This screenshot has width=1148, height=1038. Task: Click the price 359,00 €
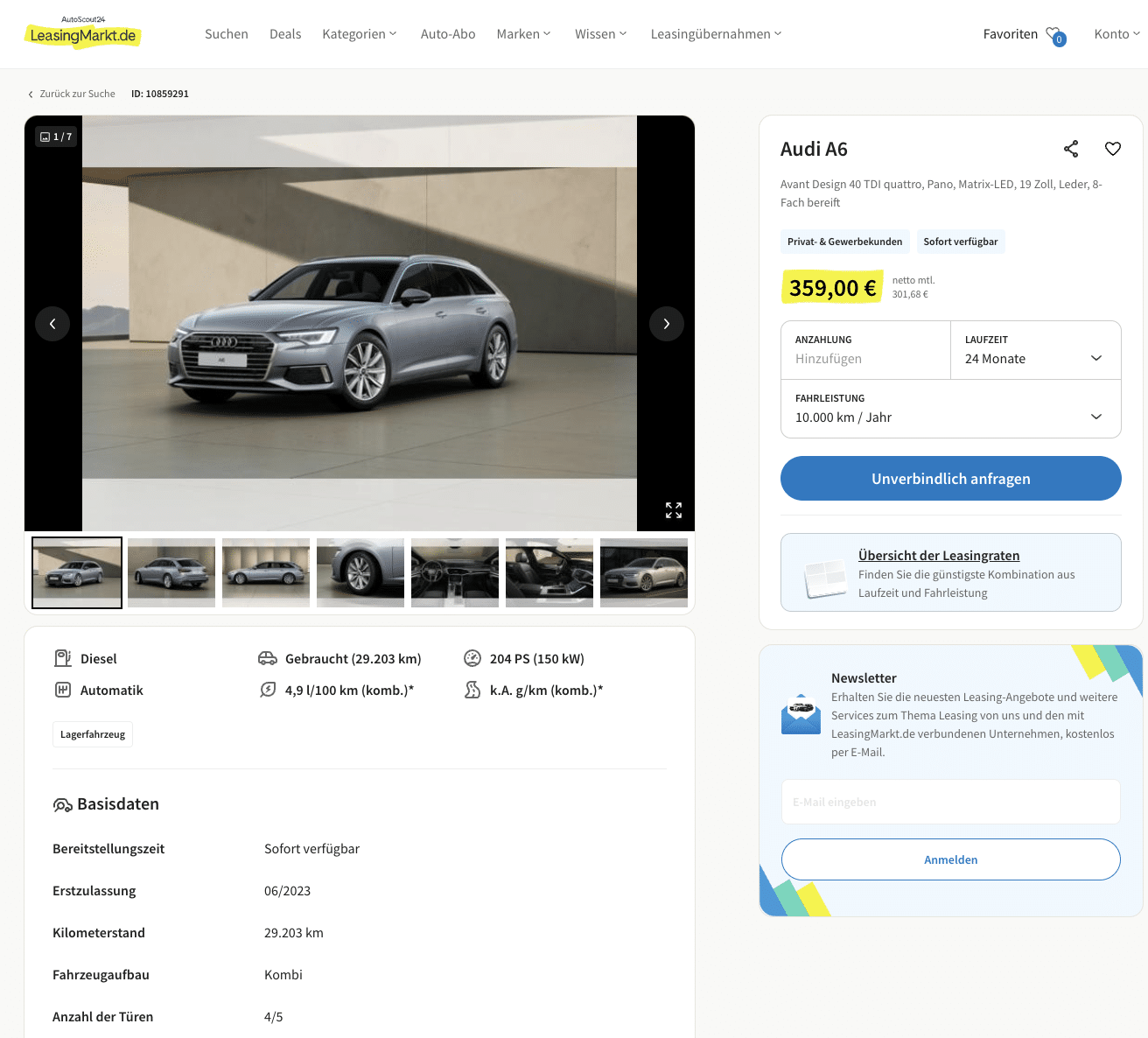coord(832,288)
